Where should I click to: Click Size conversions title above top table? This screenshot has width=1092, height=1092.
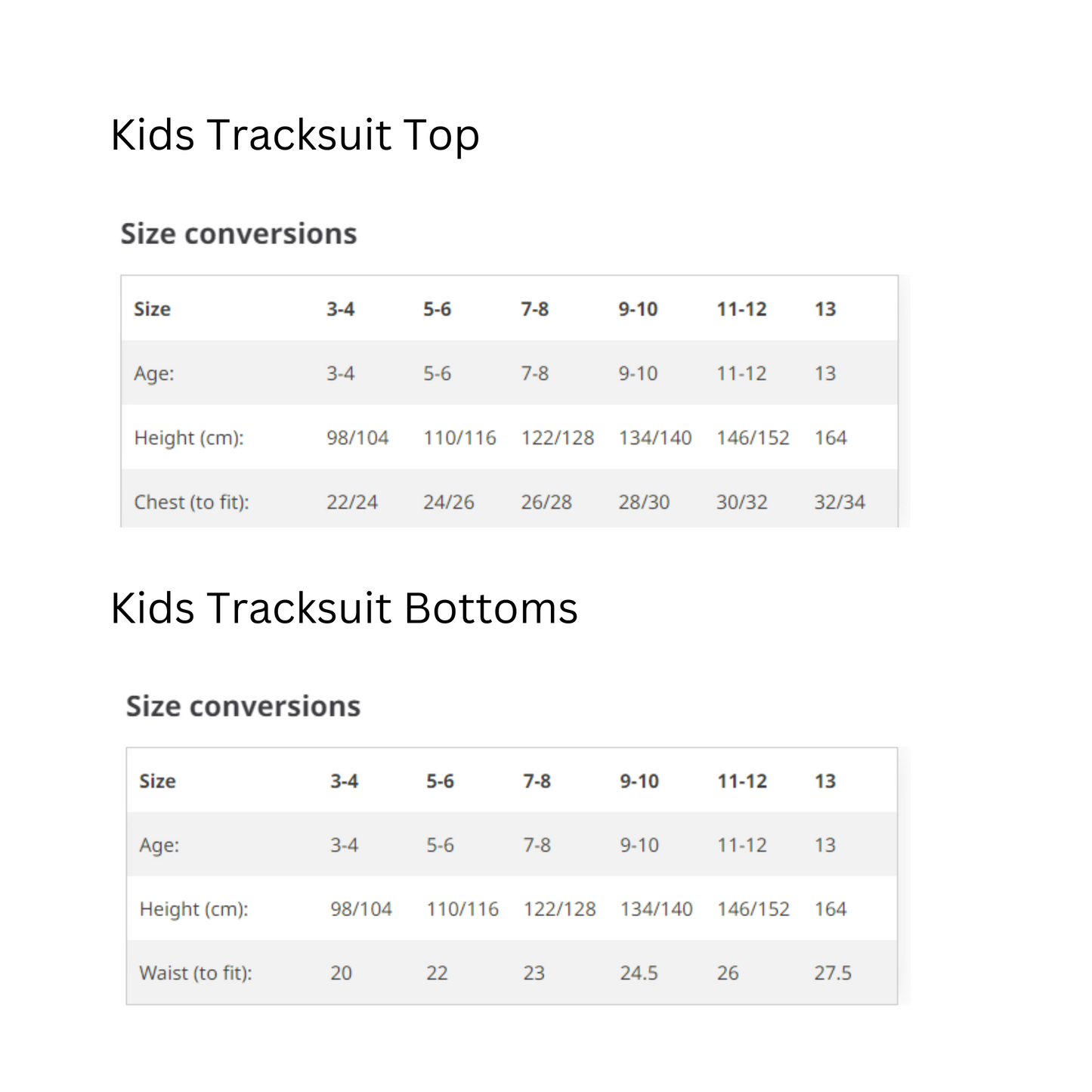pyautogui.click(x=239, y=234)
